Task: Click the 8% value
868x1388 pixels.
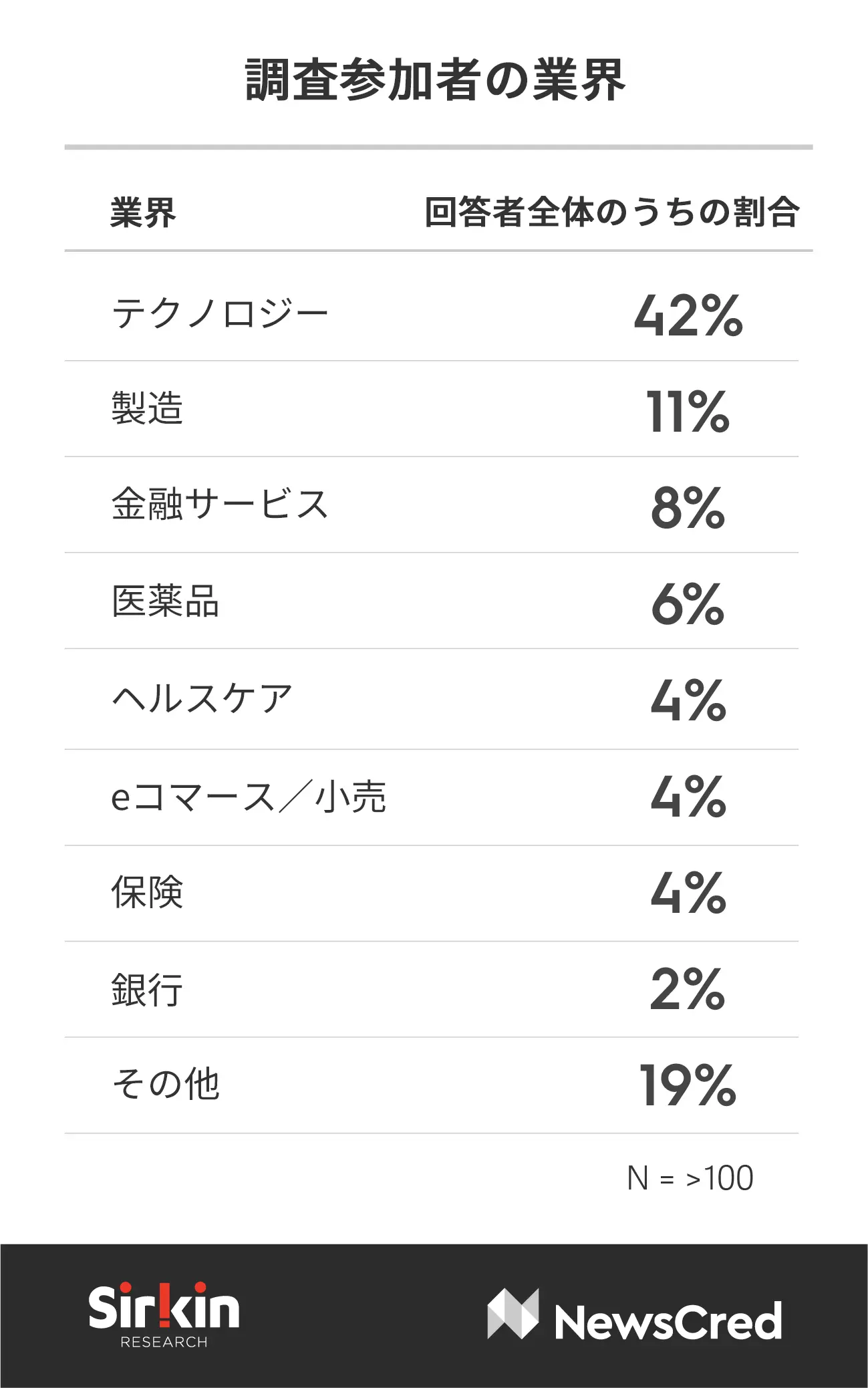Action: [688, 508]
